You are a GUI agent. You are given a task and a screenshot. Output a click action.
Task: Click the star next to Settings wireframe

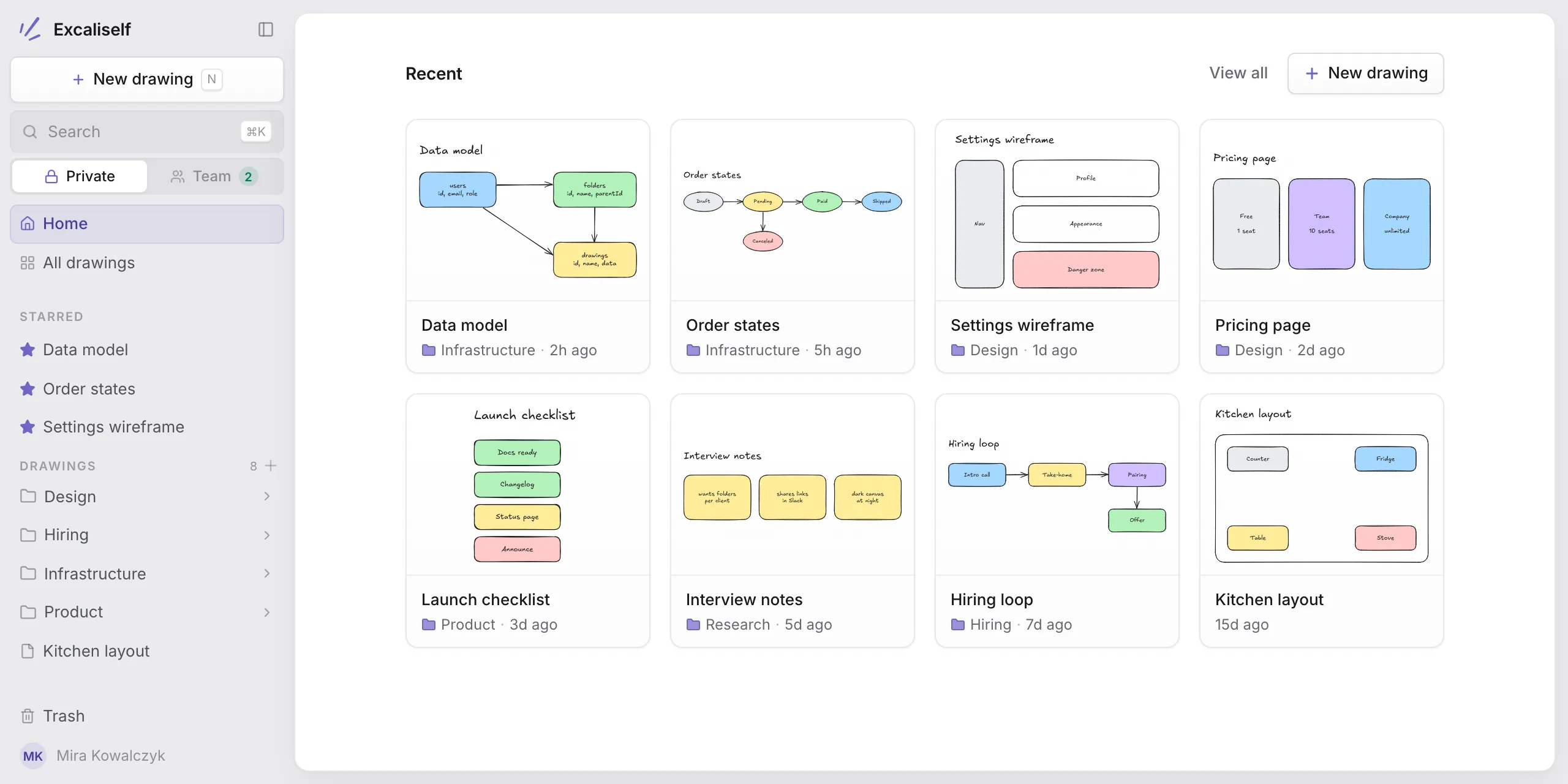(28, 427)
